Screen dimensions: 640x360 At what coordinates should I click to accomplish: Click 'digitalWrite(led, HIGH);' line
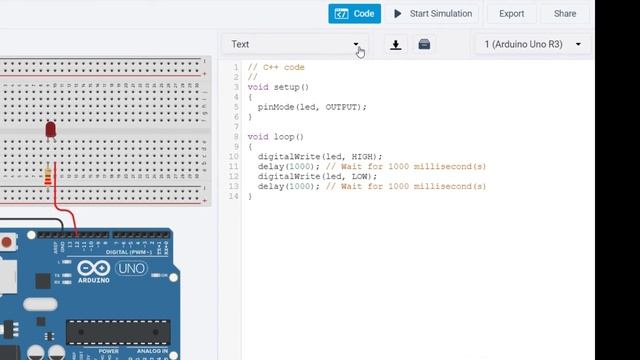pos(320,156)
